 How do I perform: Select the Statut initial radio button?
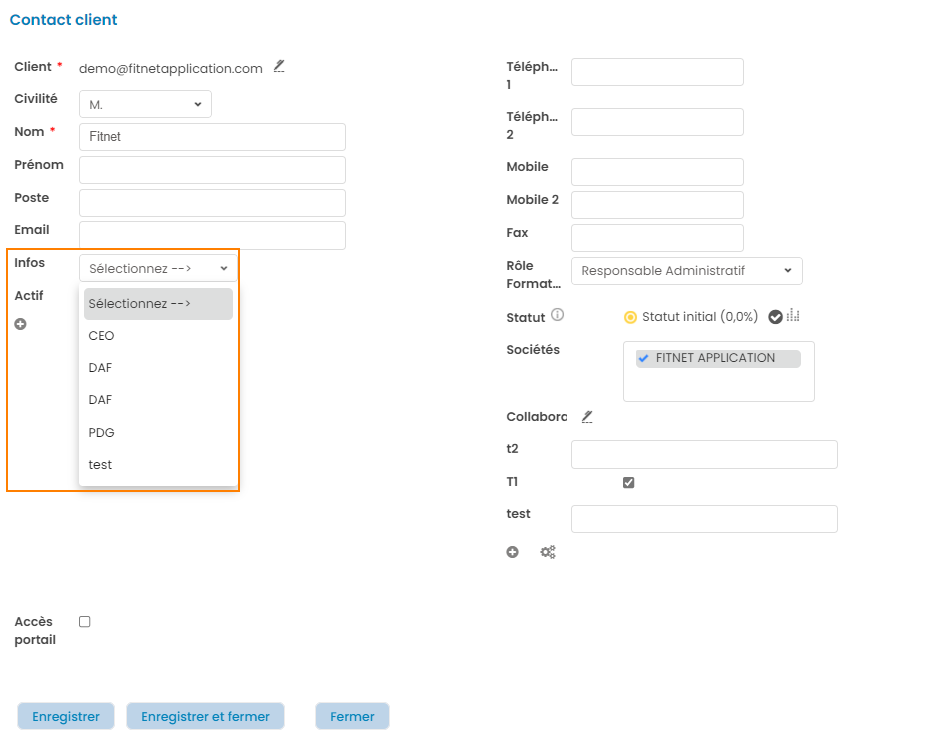[630, 317]
